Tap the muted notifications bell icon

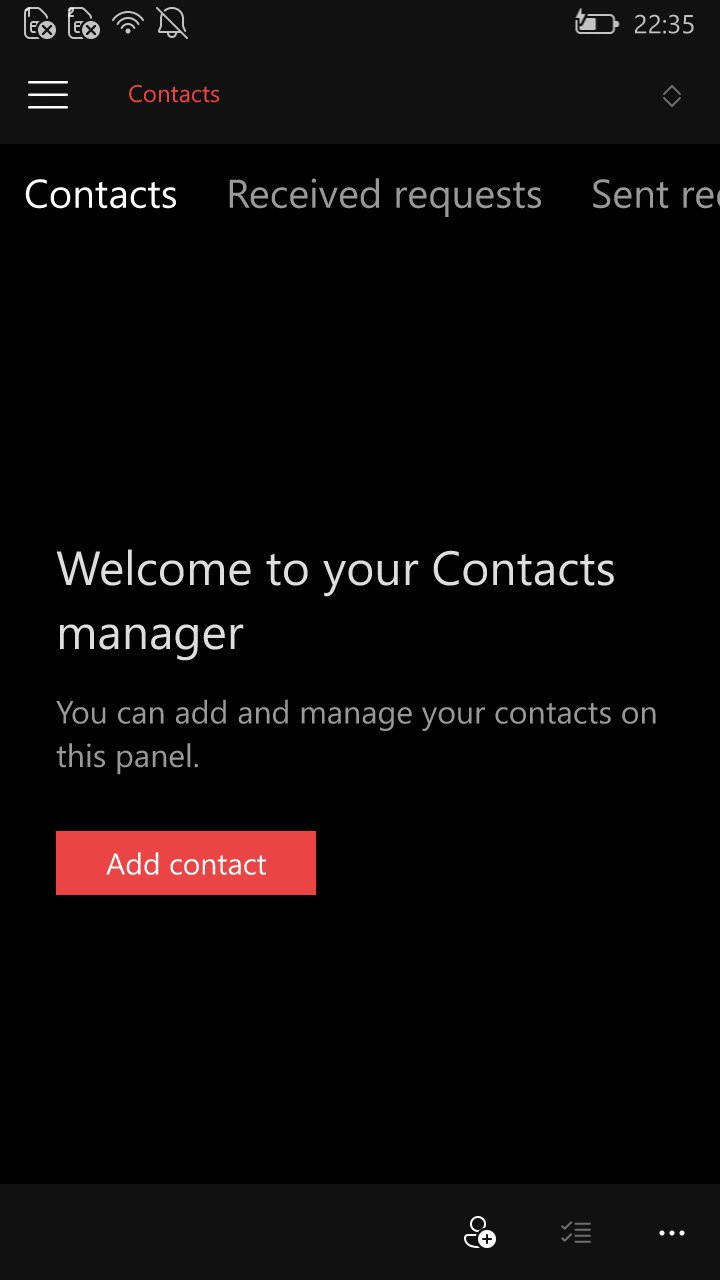[172, 23]
